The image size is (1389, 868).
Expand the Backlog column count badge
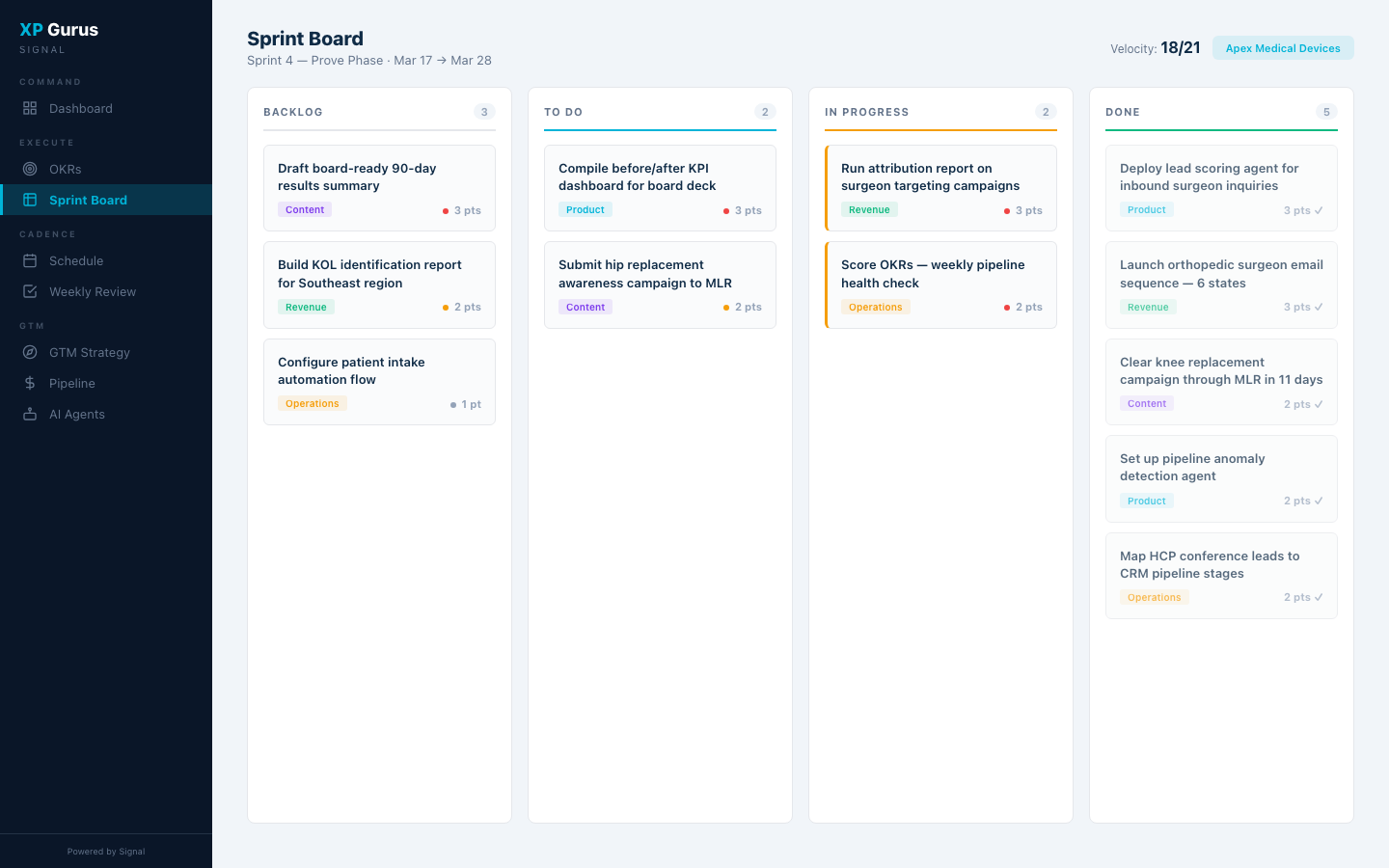click(x=484, y=112)
